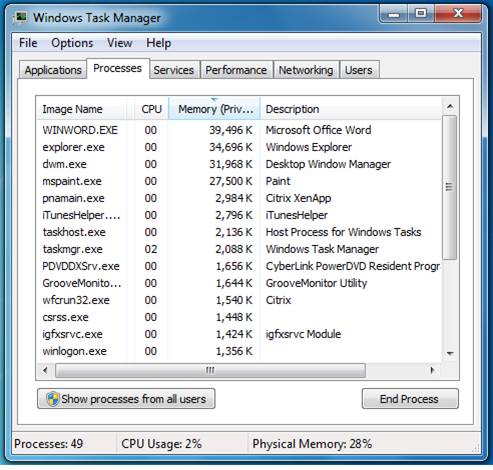Select the taskhost.exe process

pyautogui.click(x=239, y=232)
